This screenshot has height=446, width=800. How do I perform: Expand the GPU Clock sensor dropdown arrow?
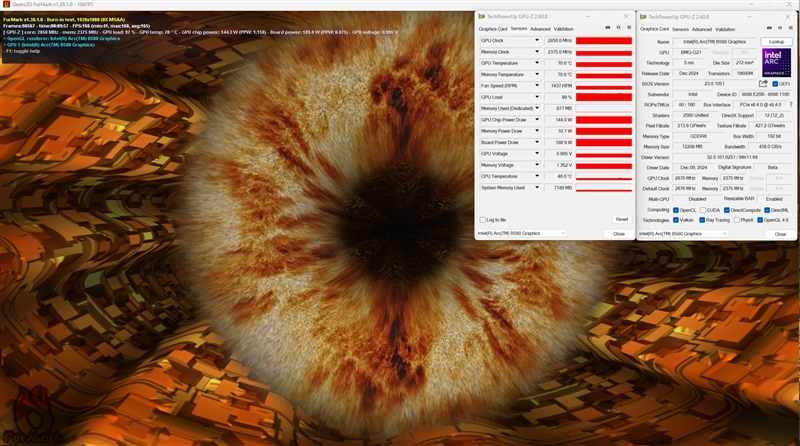click(x=537, y=40)
